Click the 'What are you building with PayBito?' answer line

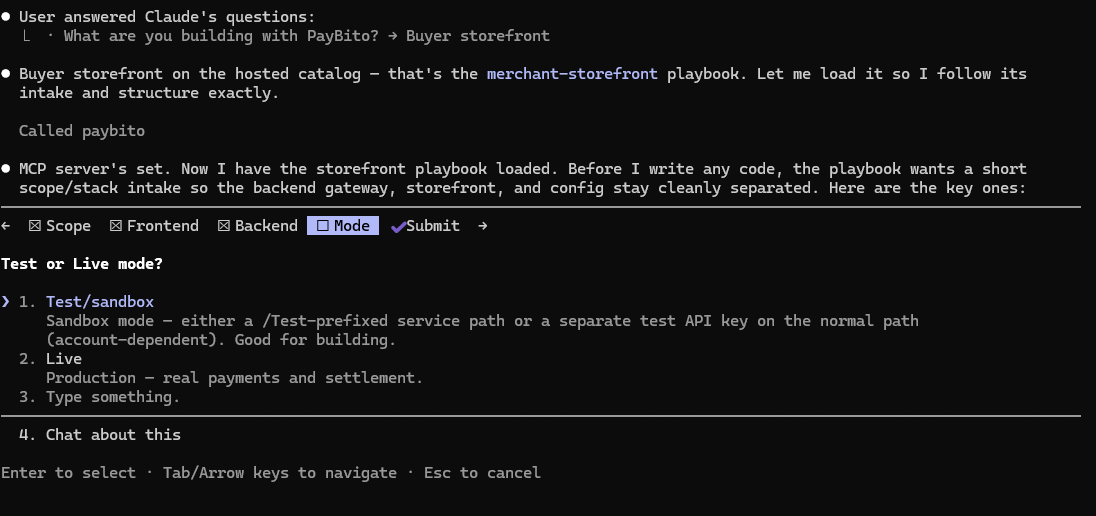pyautogui.click(x=306, y=36)
